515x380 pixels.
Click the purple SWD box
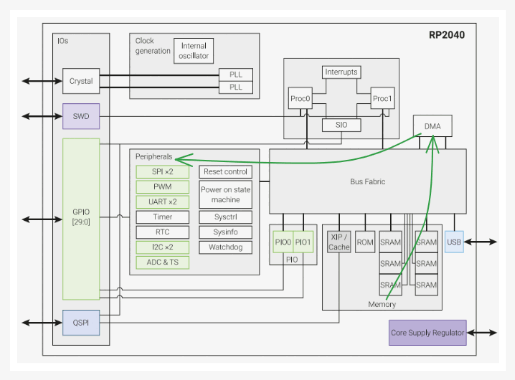81,116
